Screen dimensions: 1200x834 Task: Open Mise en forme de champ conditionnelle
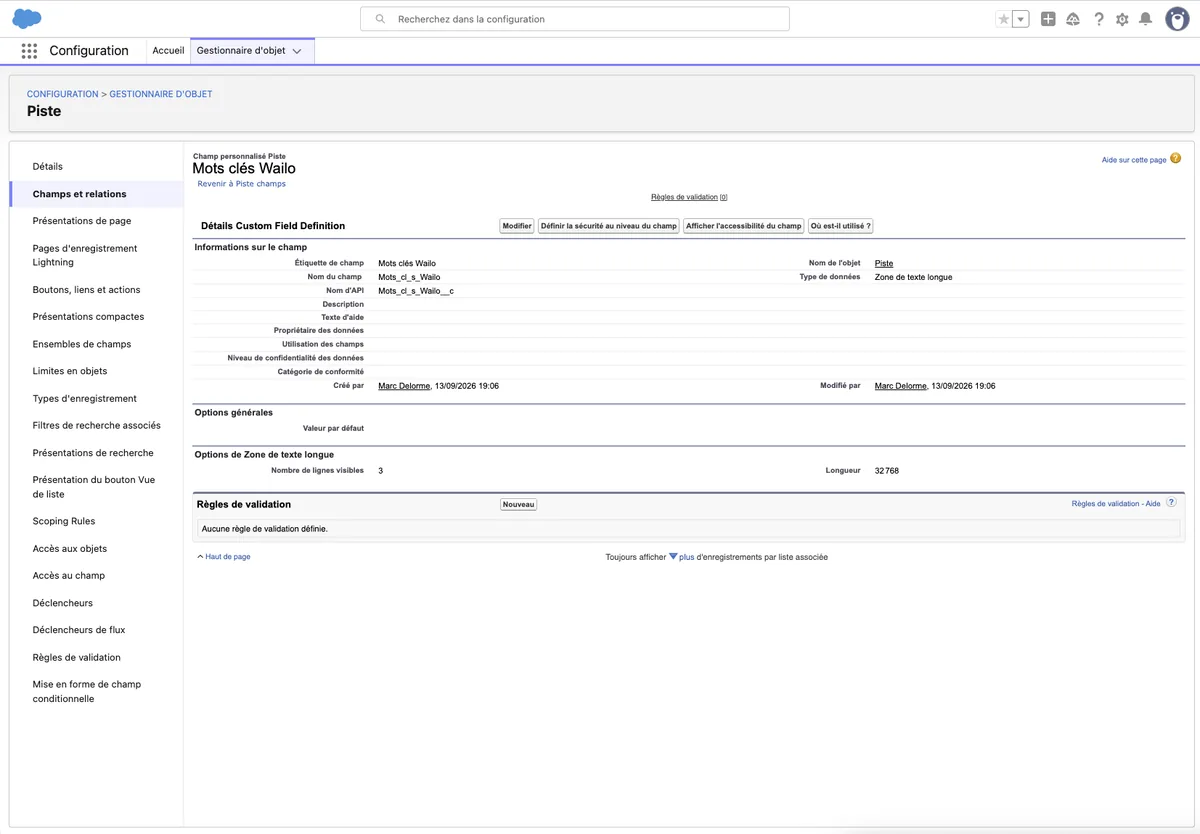click(x=87, y=692)
